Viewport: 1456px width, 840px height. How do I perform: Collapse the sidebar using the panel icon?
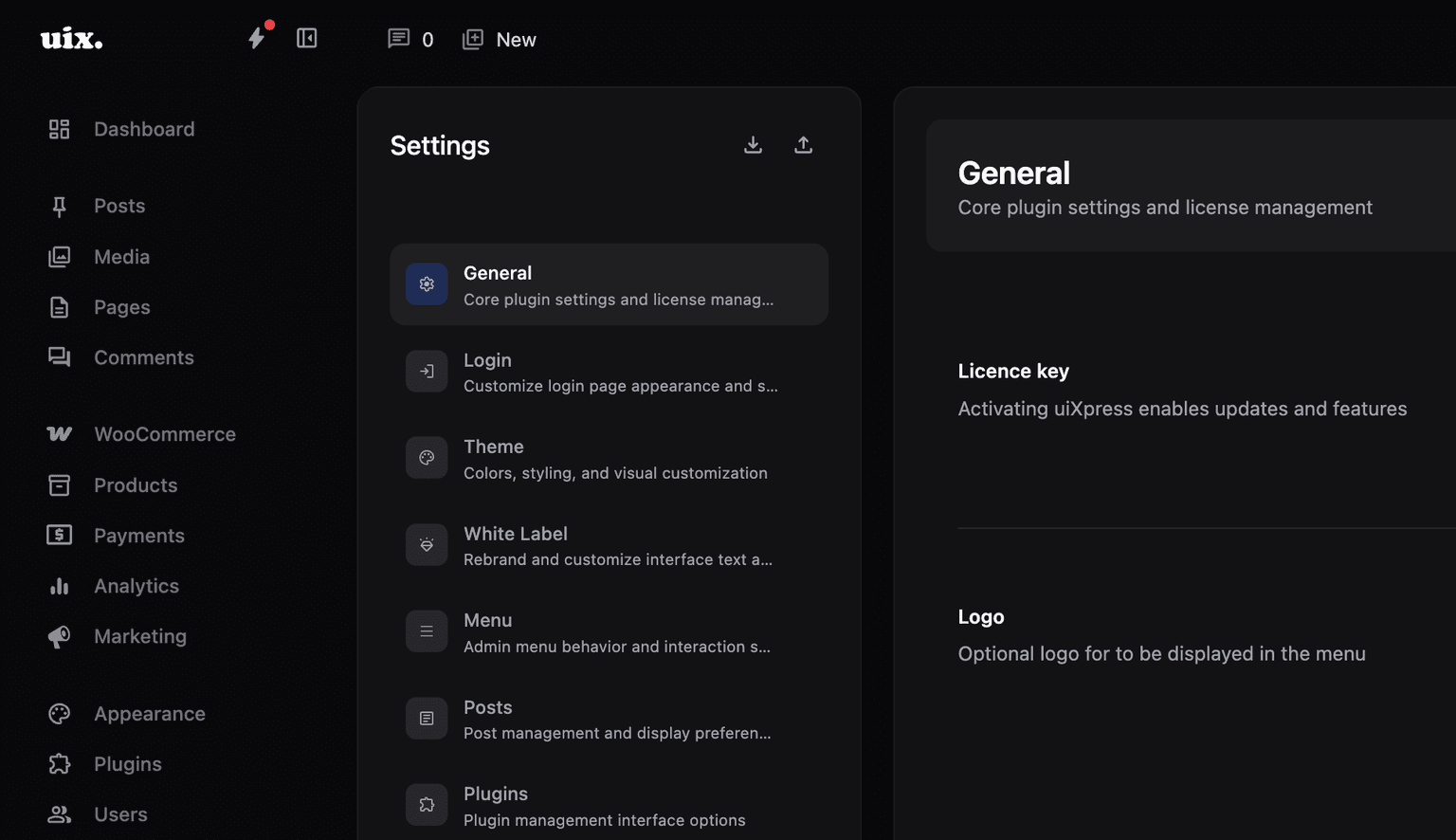click(x=306, y=38)
